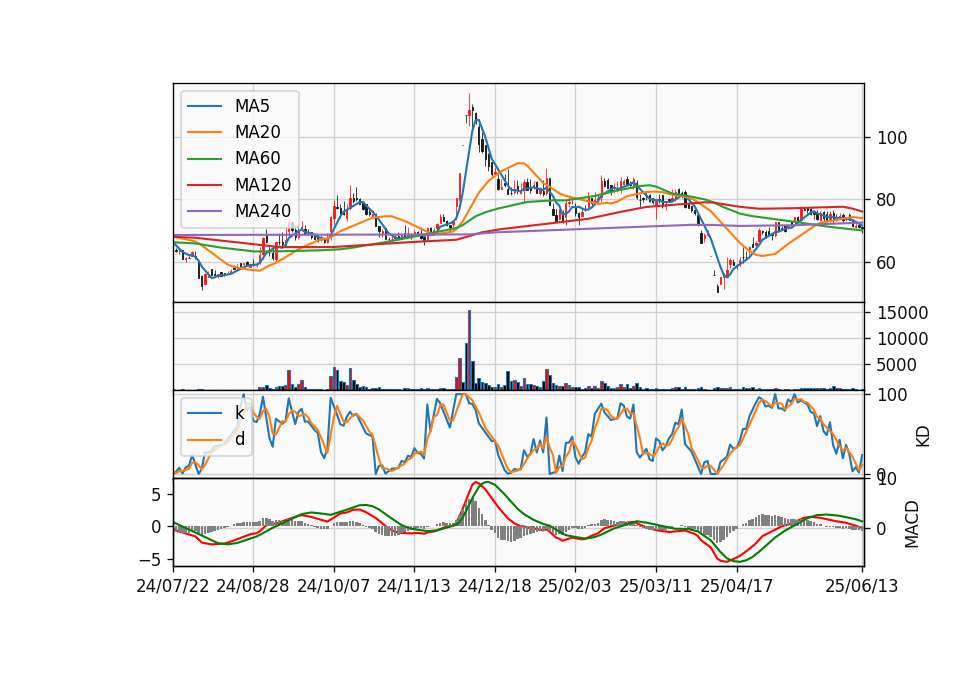Click the MACD left axis value 5
The height and width of the screenshot is (690, 960).
coord(156,495)
